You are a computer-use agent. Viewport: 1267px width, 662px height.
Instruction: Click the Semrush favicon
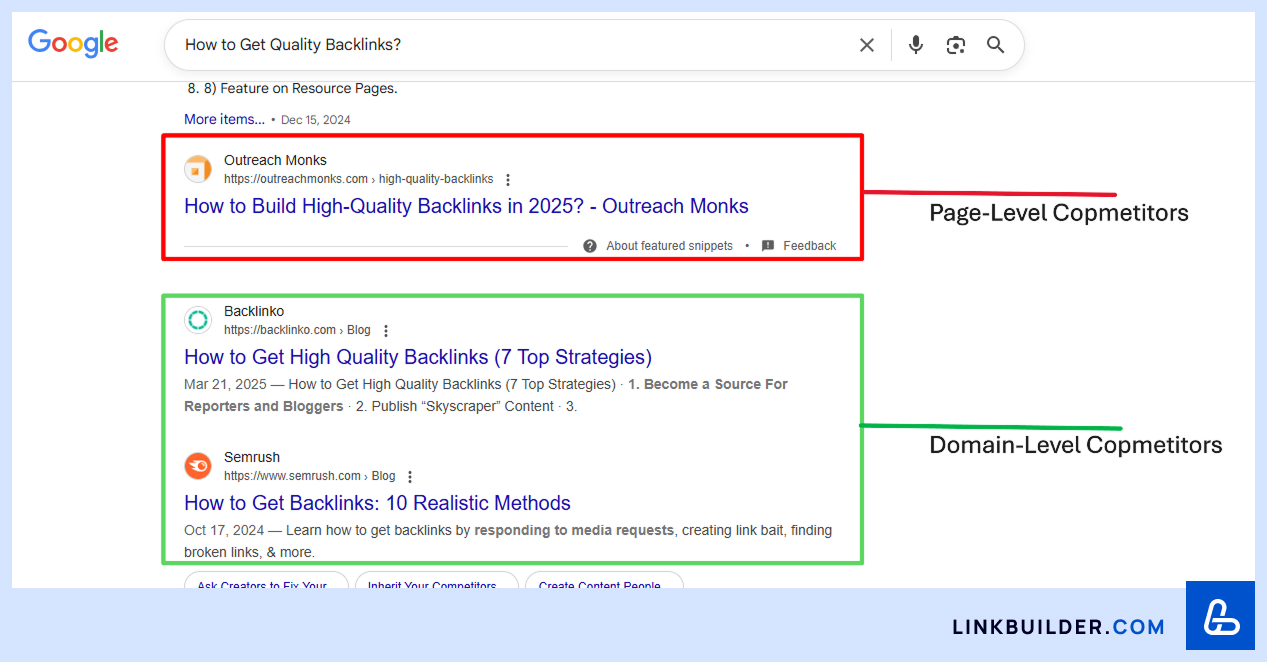coord(198,466)
